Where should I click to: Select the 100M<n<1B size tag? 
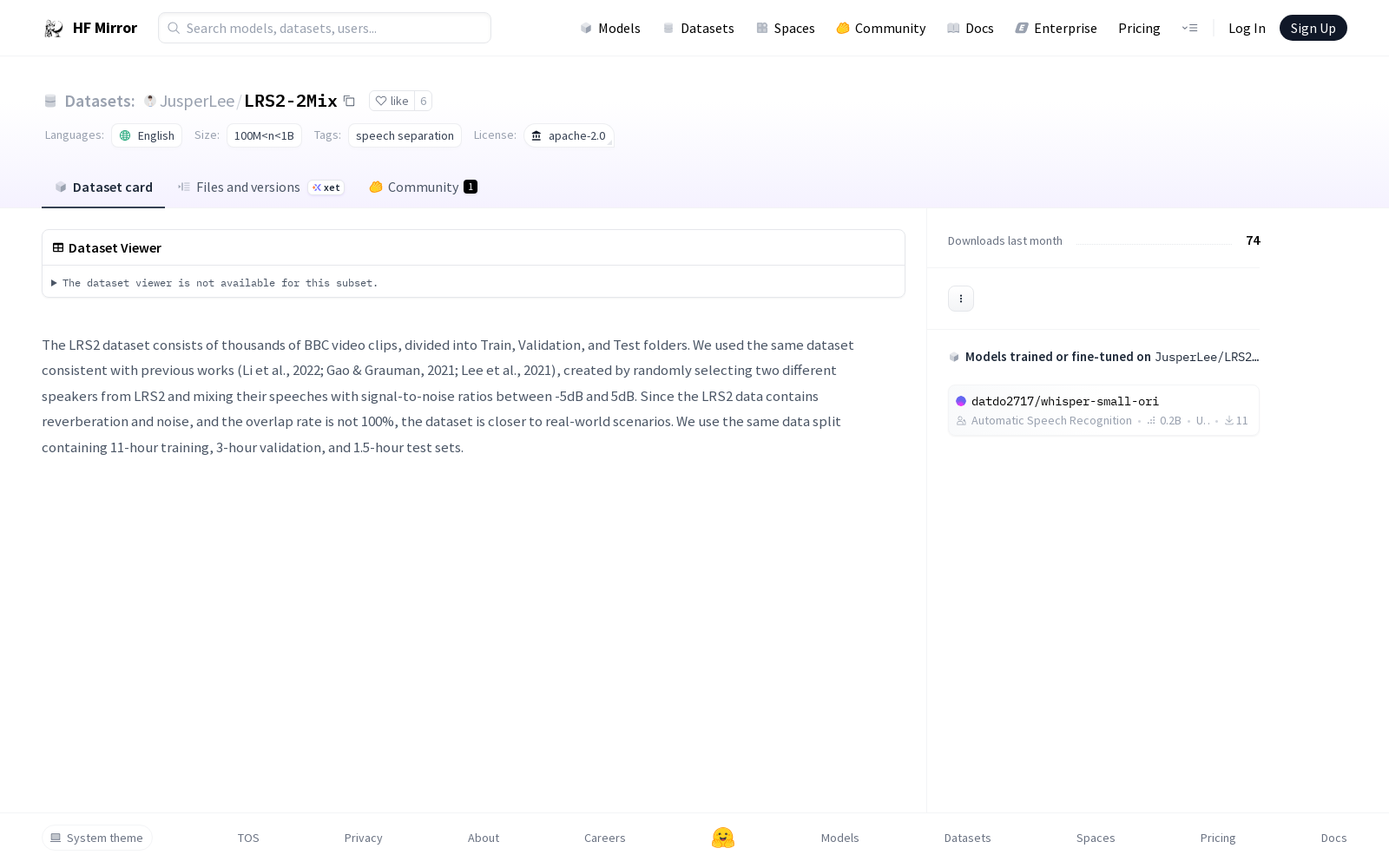tap(264, 135)
